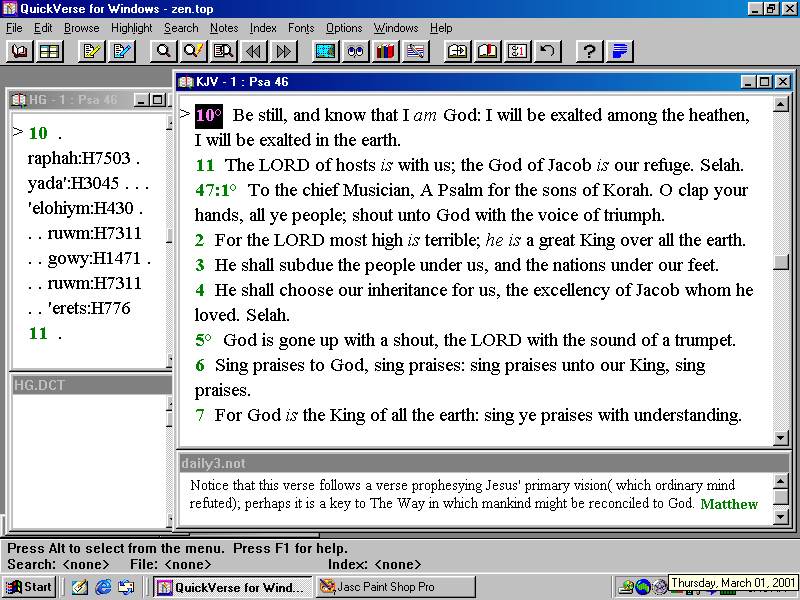
Task: Click the book with red bookmark icon
Action: point(488,51)
